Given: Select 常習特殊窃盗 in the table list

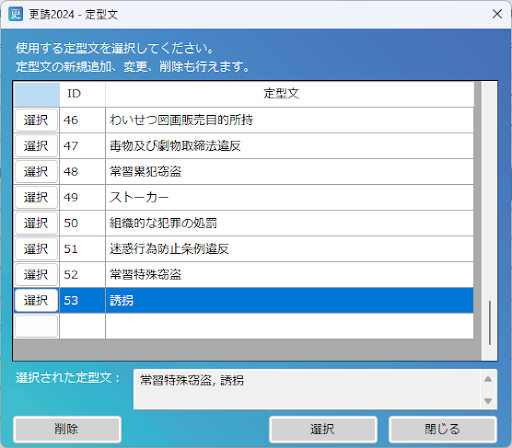Looking at the screenshot, I should [289, 275].
